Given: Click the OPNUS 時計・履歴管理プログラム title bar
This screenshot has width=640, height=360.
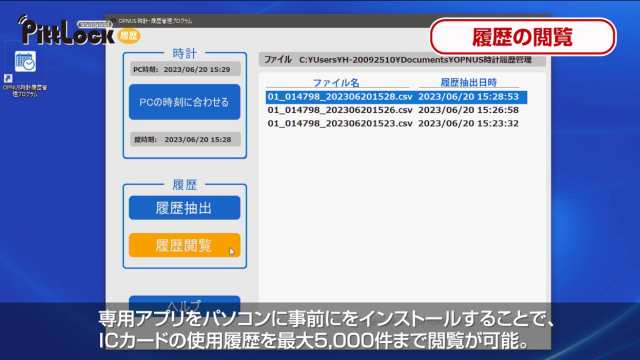Looking at the screenshot, I should tap(328, 21).
